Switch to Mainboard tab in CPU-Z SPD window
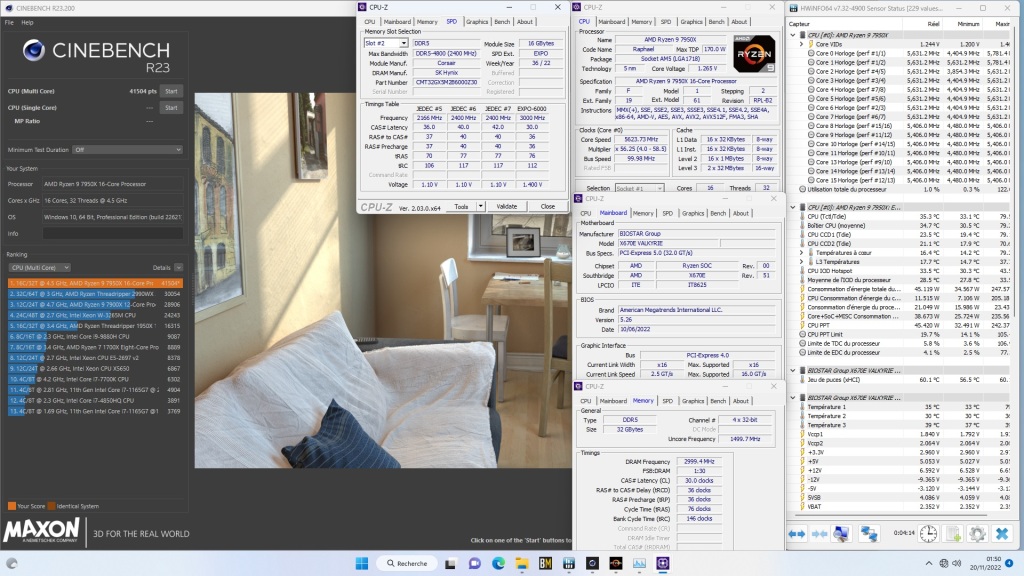Image resolution: width=1024 pixels, height=576 pixels. (x=397, y=22)
